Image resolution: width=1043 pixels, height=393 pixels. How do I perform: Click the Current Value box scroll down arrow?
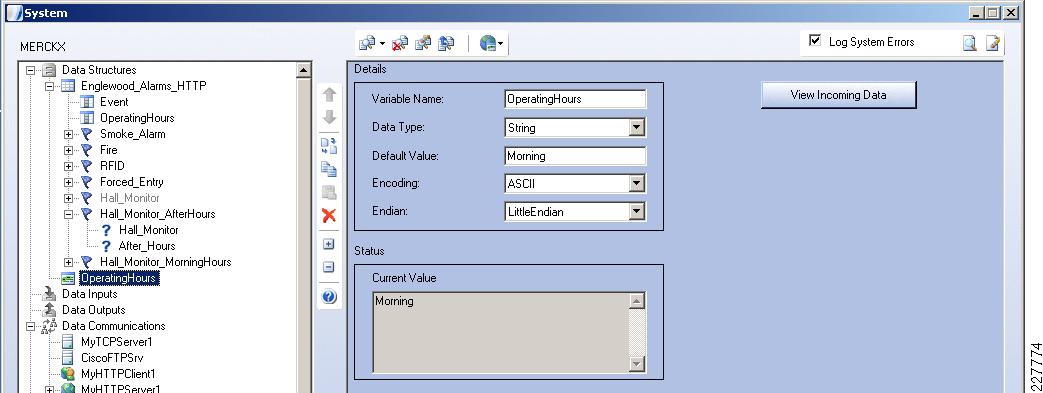point(637,364)
